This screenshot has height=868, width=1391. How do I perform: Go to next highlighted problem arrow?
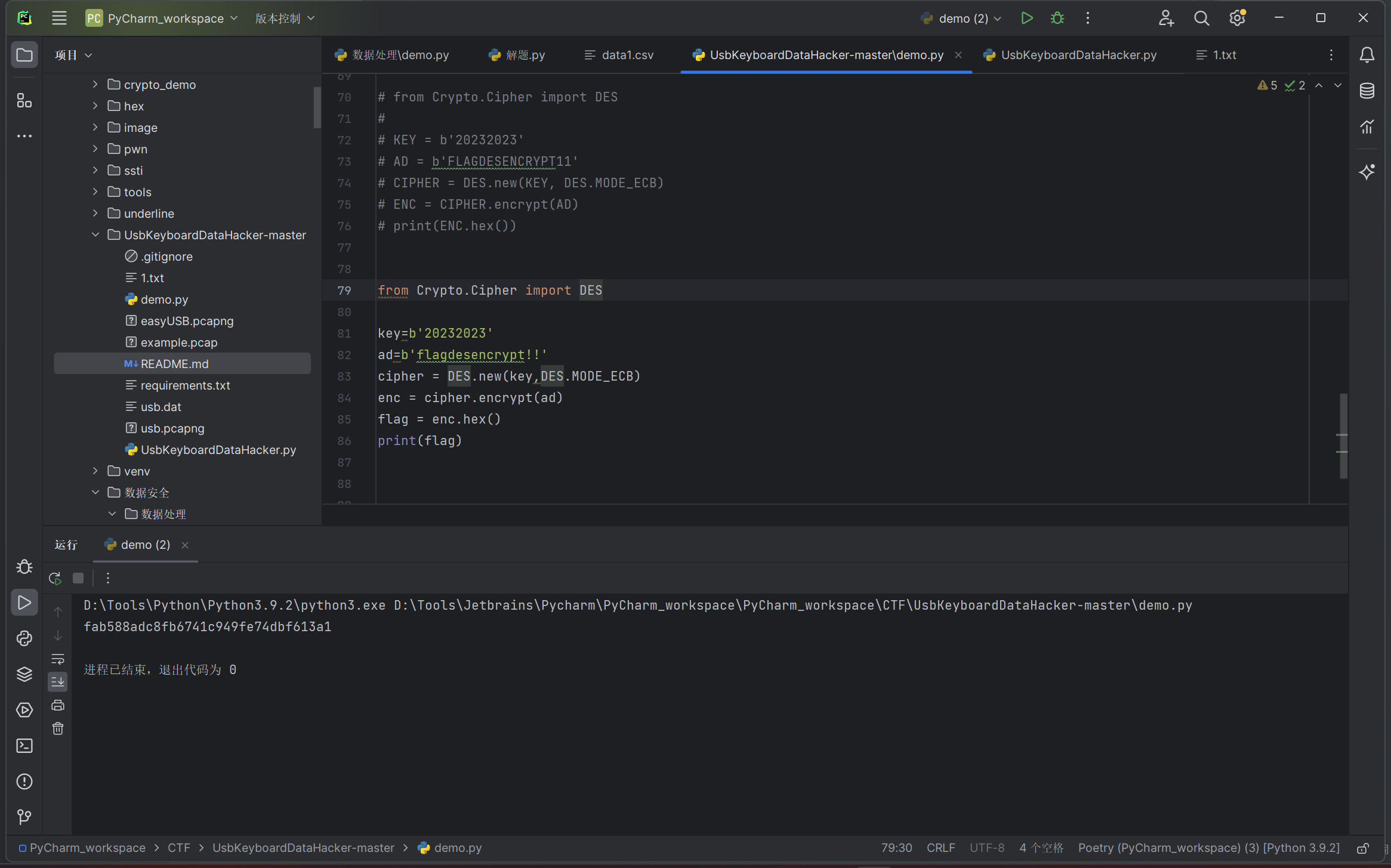[1338, 85]
